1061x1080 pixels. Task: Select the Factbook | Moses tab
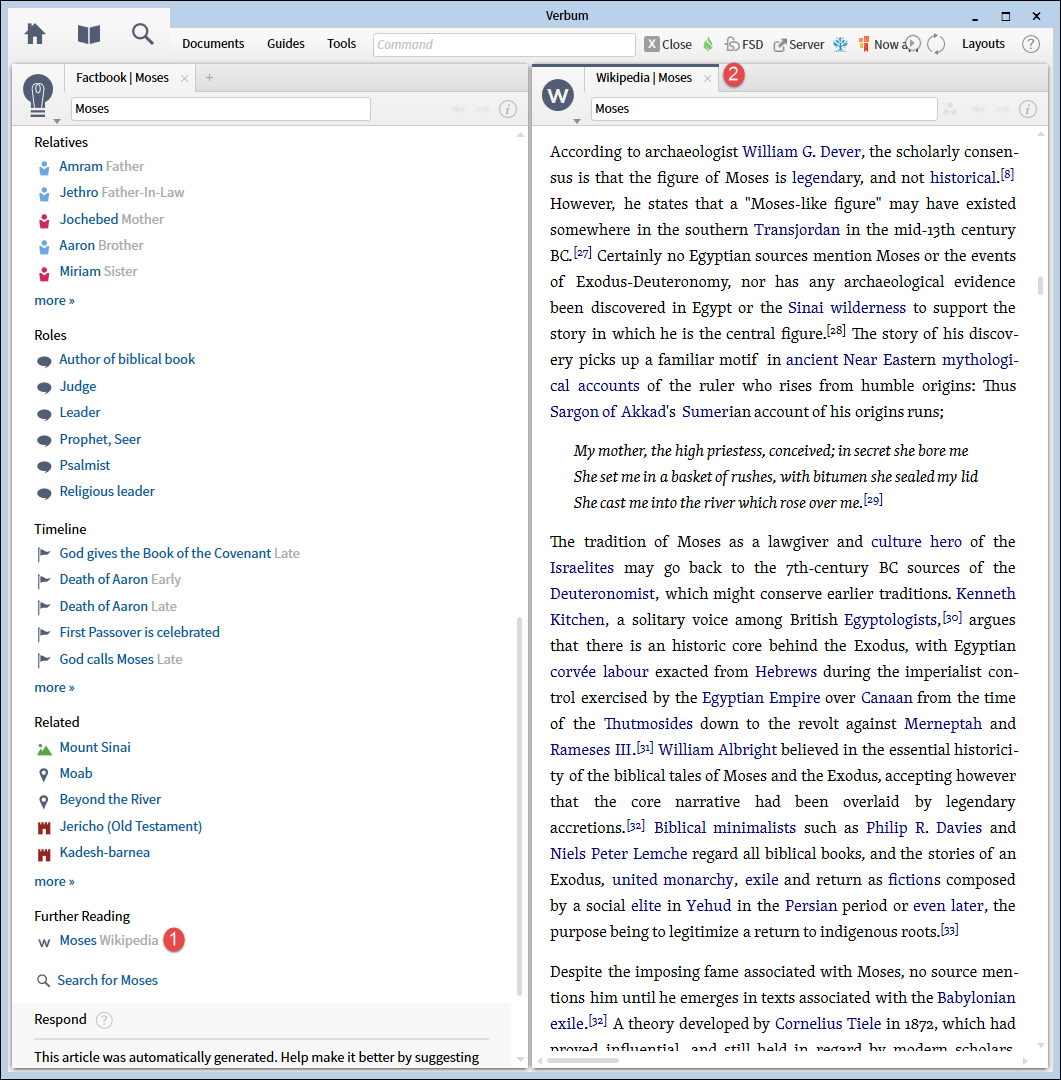122,78
